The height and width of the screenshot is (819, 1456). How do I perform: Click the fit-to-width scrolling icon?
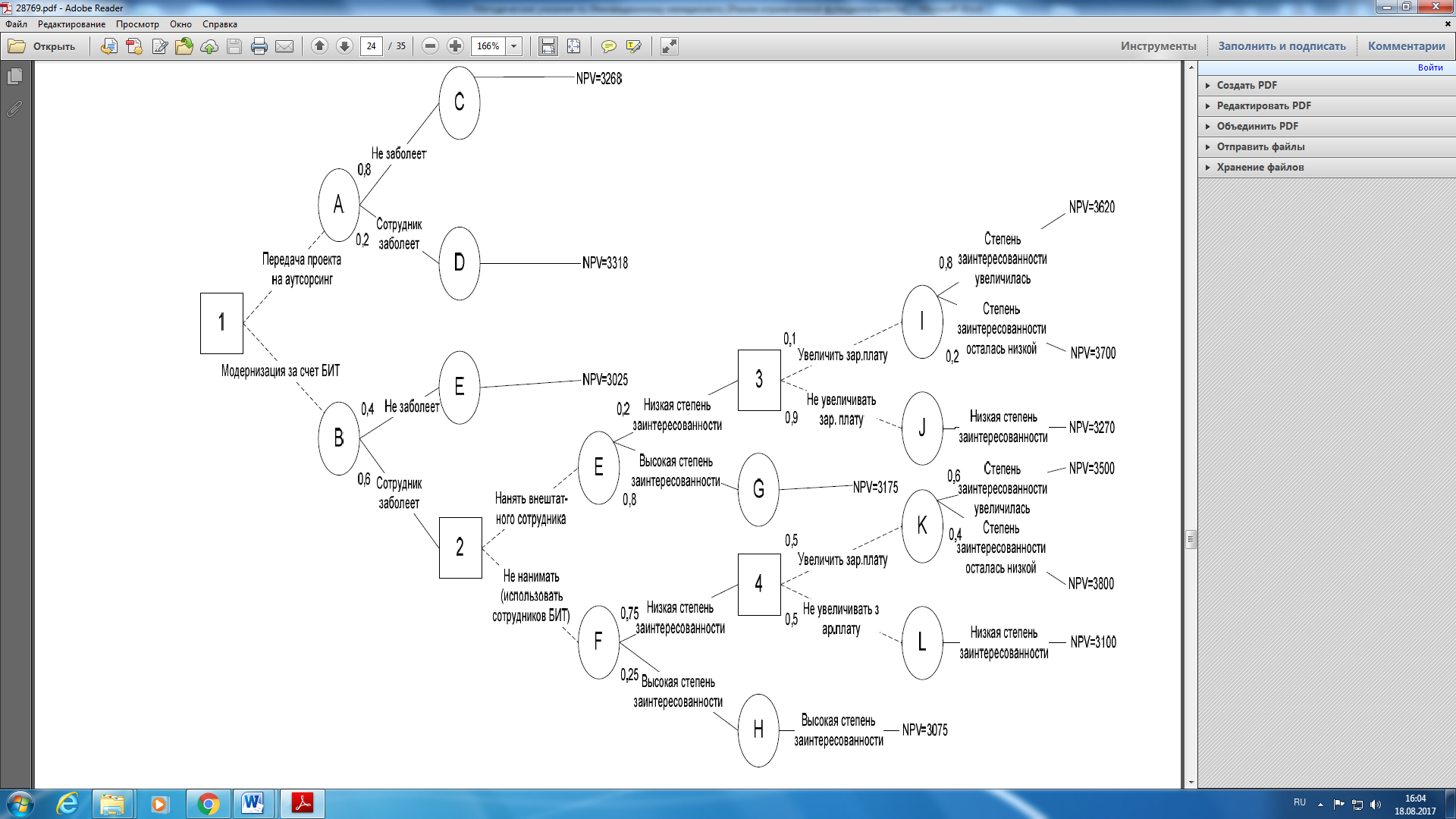point(548,46)
